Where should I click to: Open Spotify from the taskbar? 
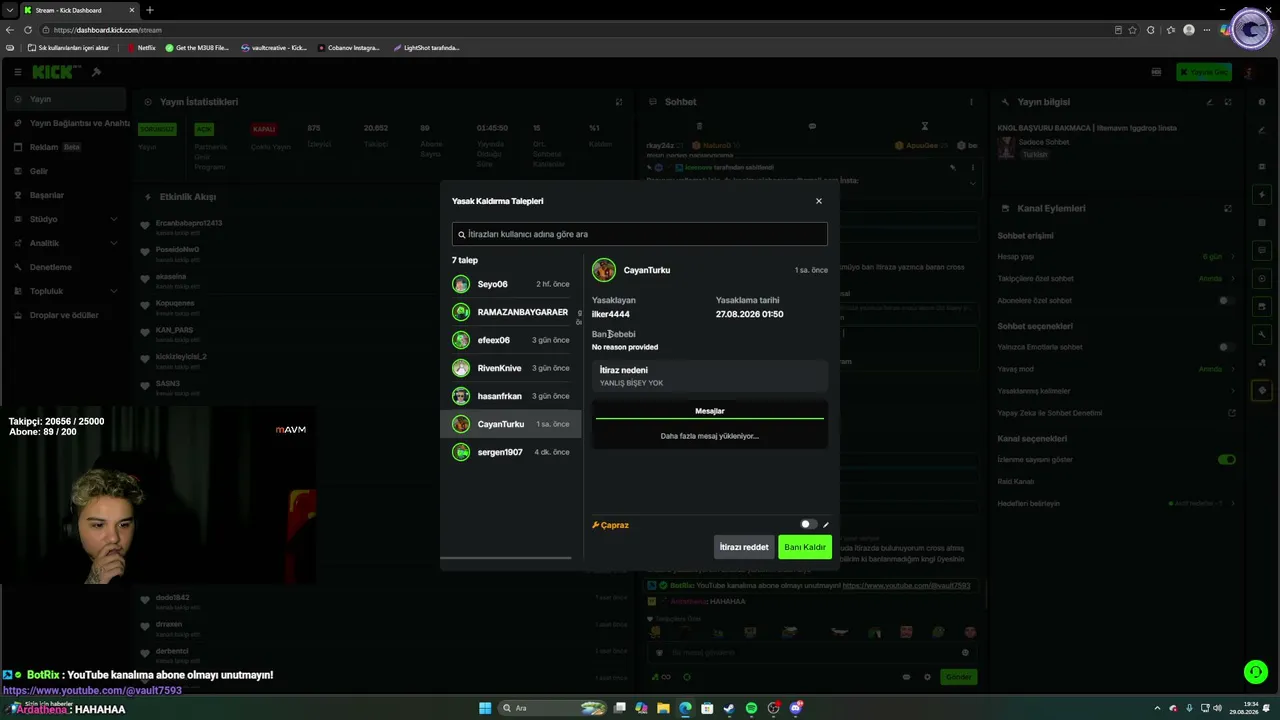751,708
